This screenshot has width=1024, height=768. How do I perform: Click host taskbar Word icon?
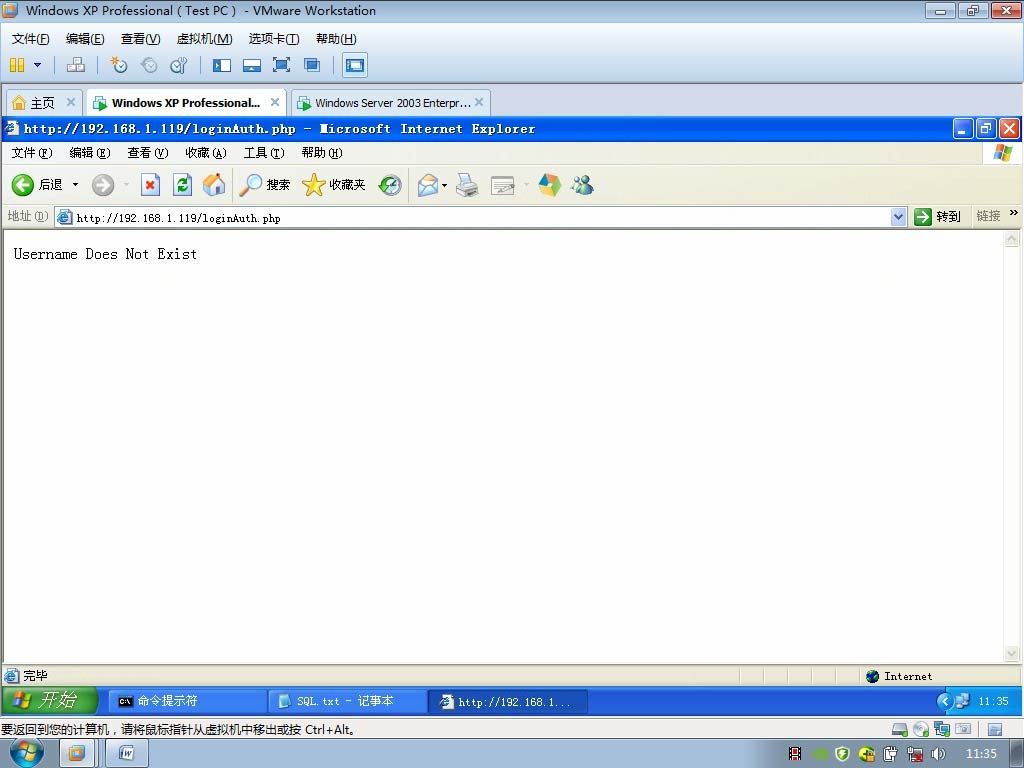pos(127,754)
